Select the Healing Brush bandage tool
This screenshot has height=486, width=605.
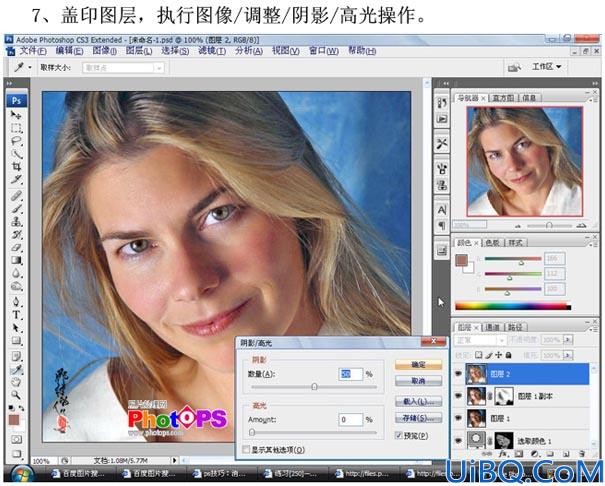pos(16,196)
